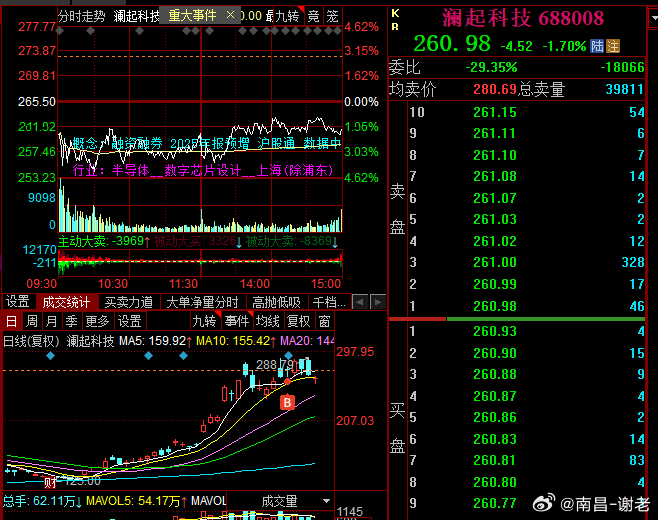Click the 差 button in header

332,16
